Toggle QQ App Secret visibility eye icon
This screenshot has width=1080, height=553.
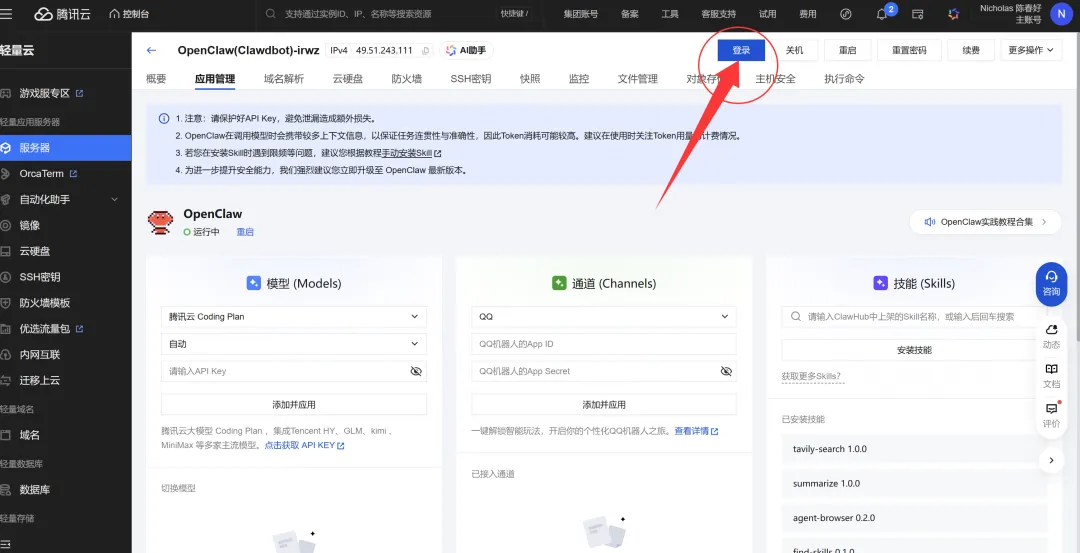point(726,371)
